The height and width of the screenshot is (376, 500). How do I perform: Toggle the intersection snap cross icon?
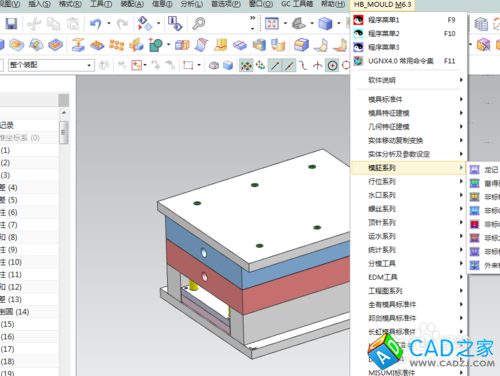click(318, 65)
